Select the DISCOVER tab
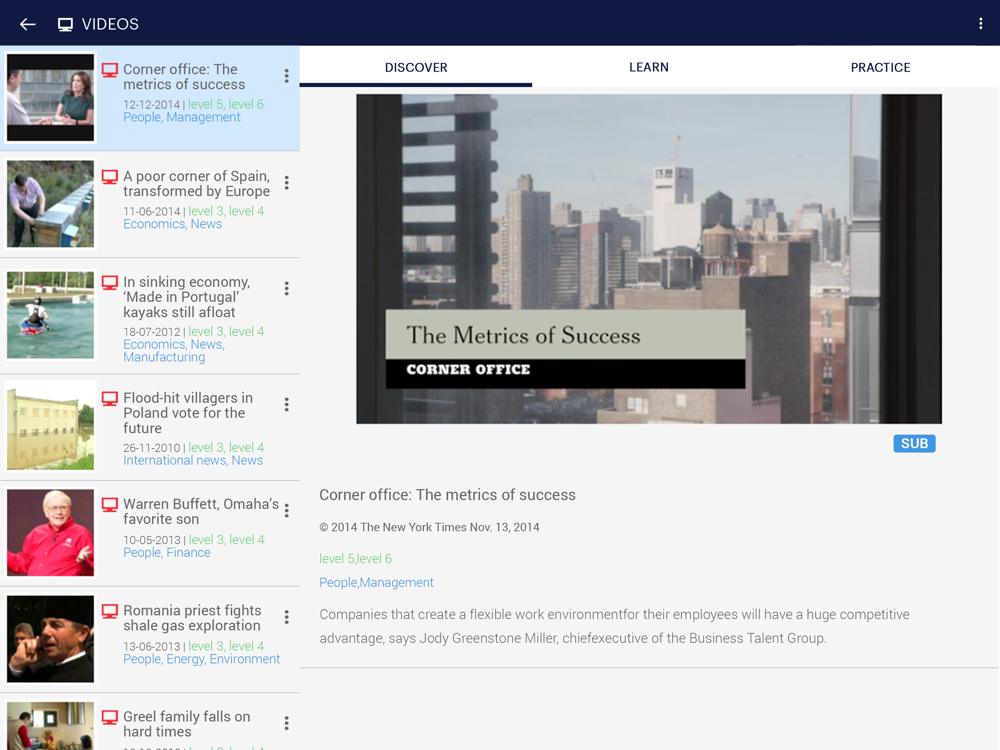This screenshot has width=1000, height=750. pyautogui.click(x=416, y=67)
